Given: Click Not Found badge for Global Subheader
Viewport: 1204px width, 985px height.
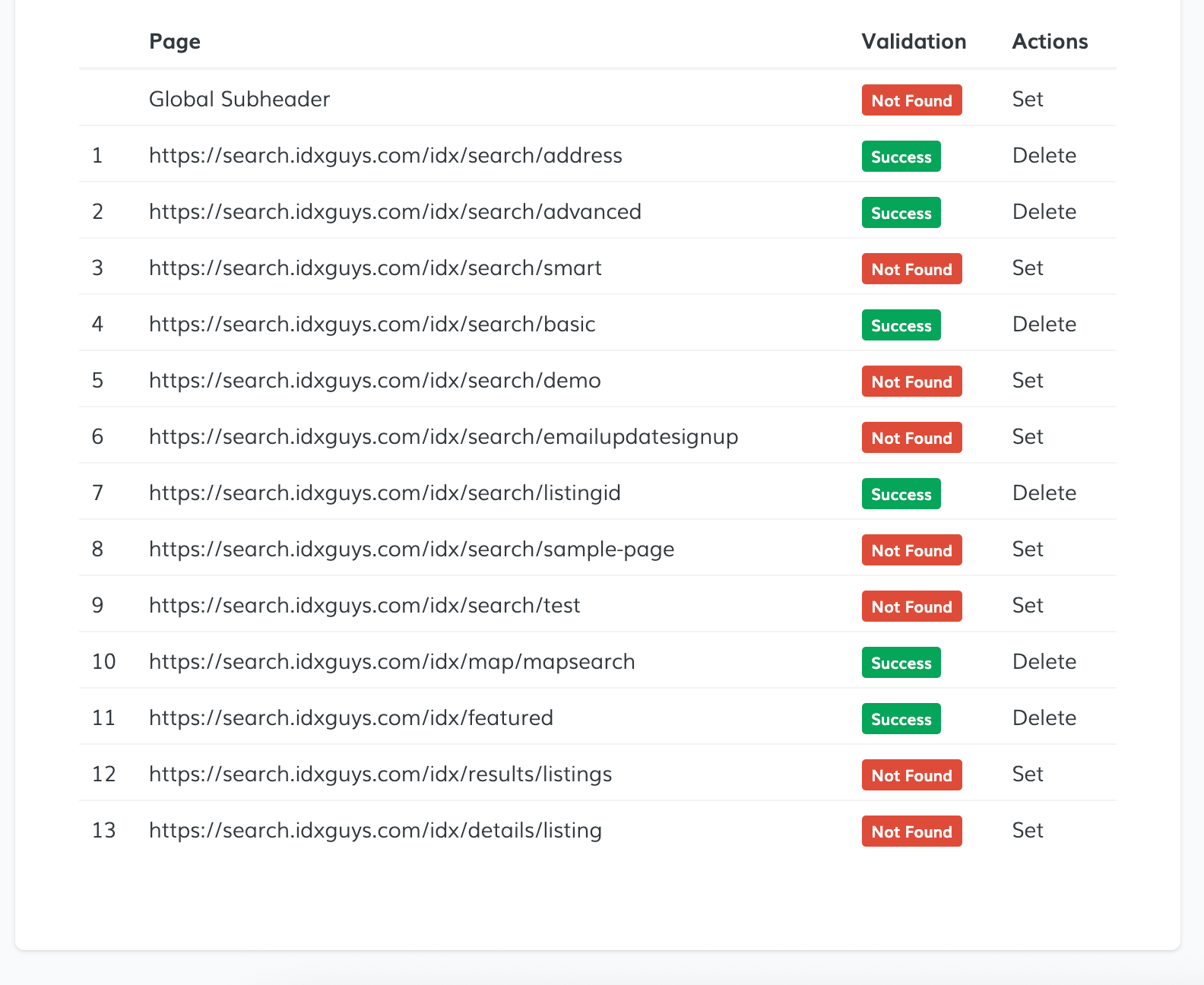Looking at the screenshot, I should coord(911,100).
